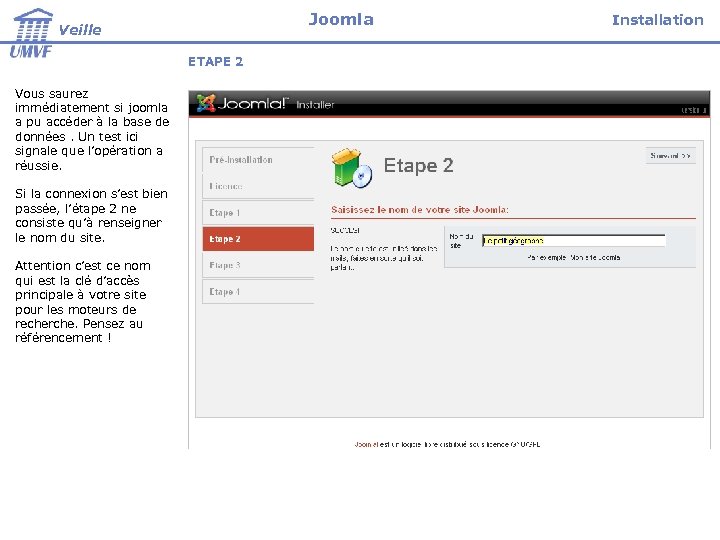720x540 pixels.
Task: Click the 'Joomla' slide title at top
Action: click(x=341, y=19)
